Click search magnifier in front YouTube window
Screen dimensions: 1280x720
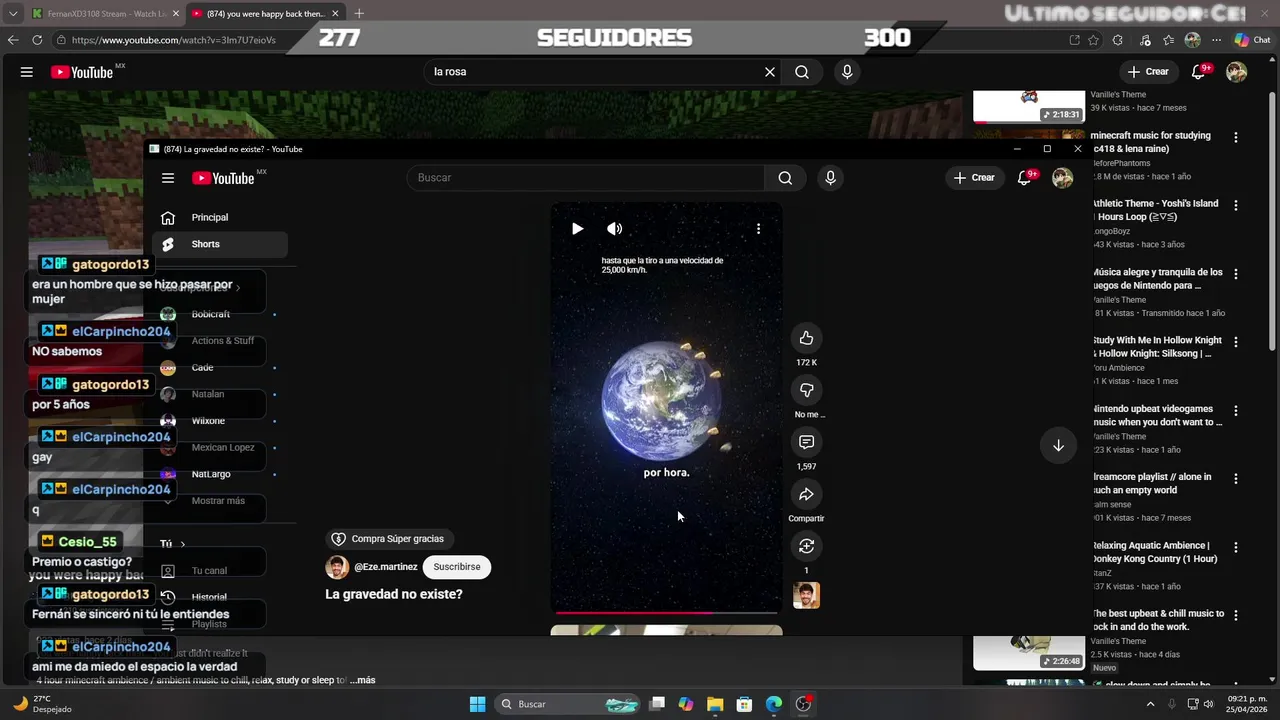[x=785, y=178]
